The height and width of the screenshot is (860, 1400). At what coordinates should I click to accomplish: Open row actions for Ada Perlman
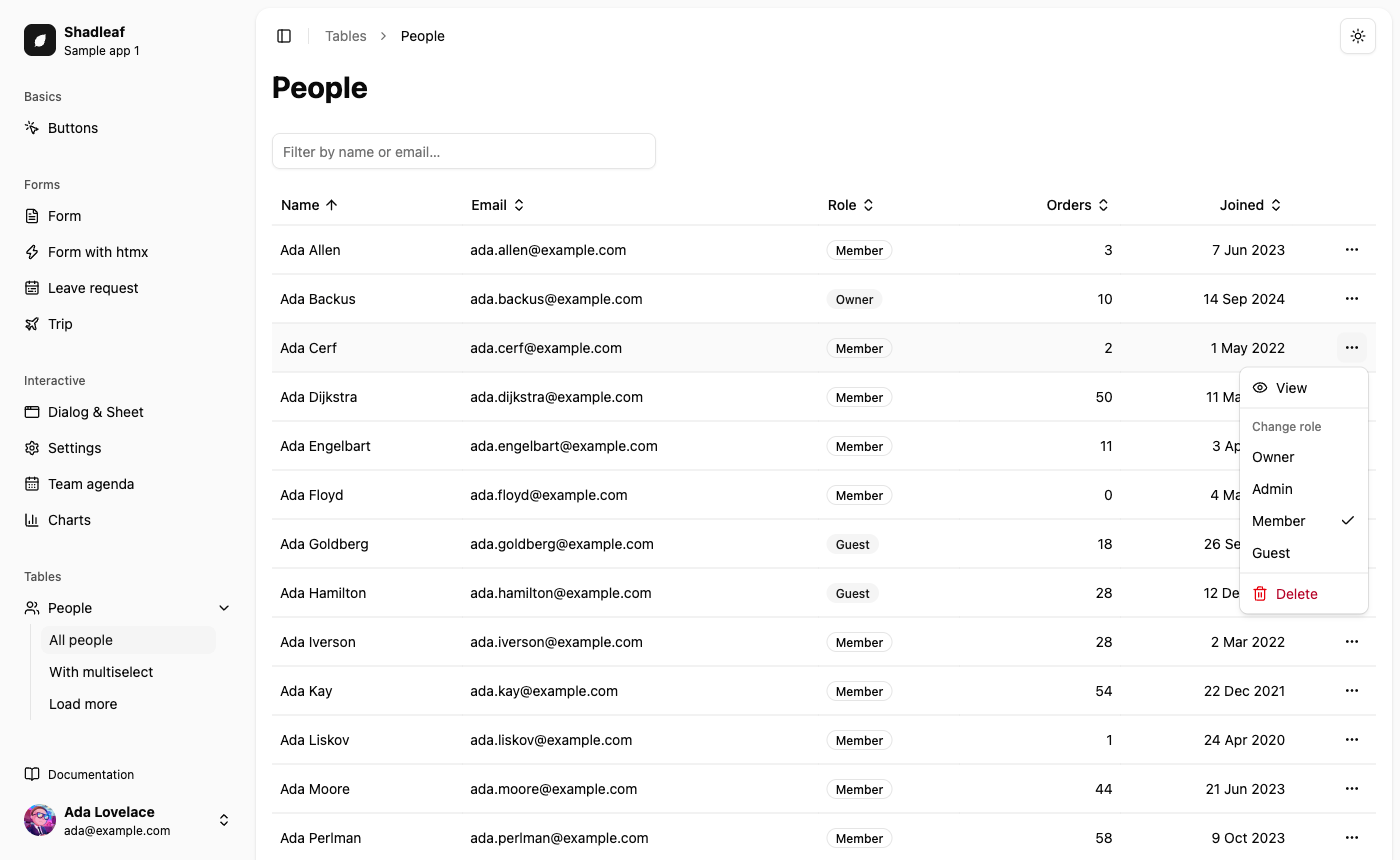point(1352,838)
